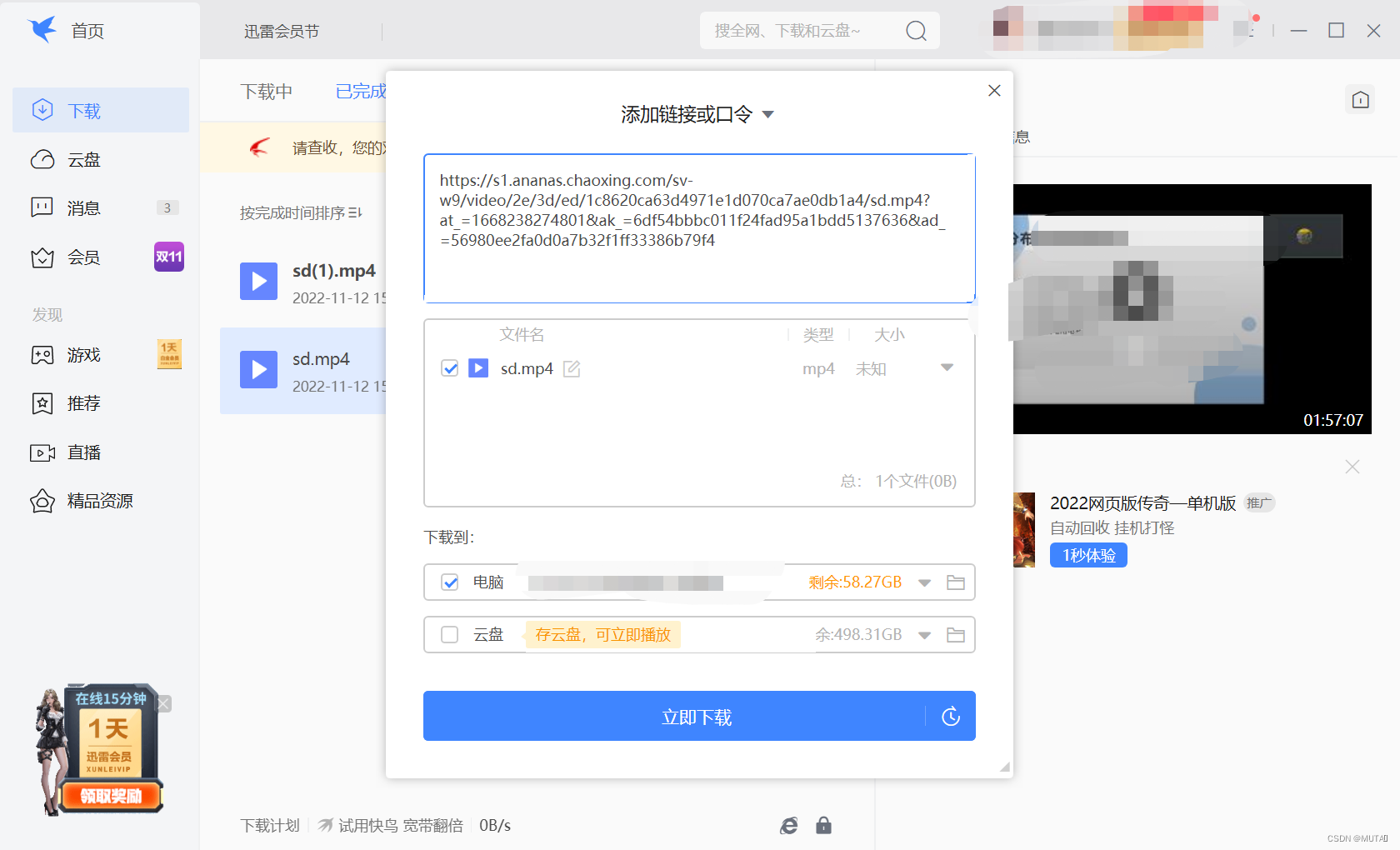
Task: Click the search magnifier icon
Action: [916, 31]
